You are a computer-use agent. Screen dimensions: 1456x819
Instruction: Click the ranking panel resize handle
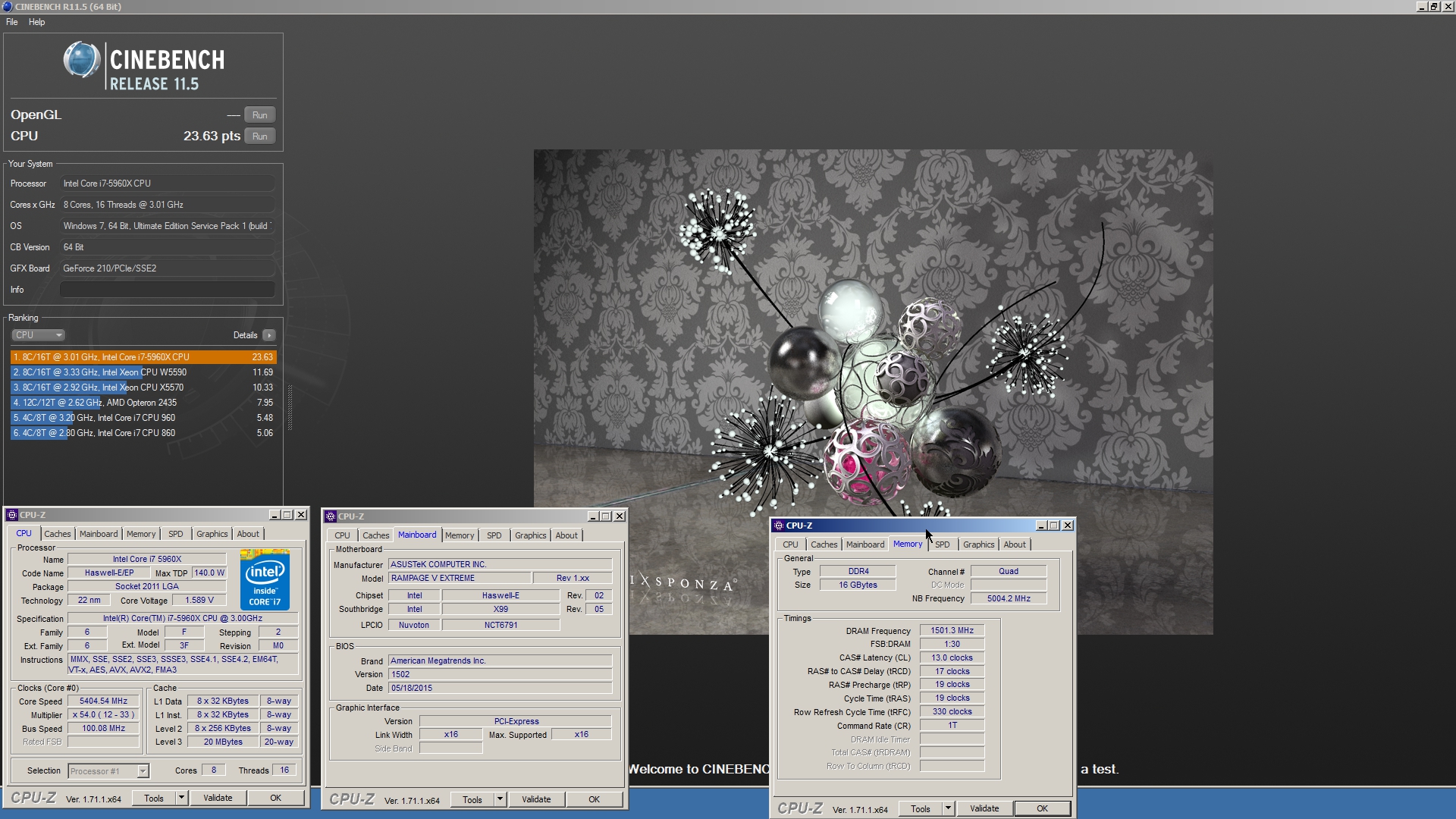(290, 407)
